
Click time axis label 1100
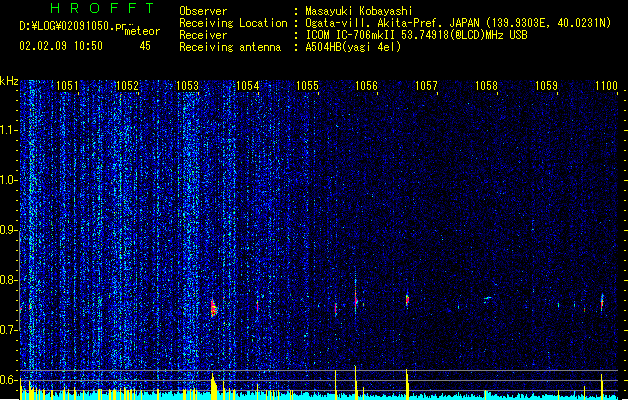606,86
